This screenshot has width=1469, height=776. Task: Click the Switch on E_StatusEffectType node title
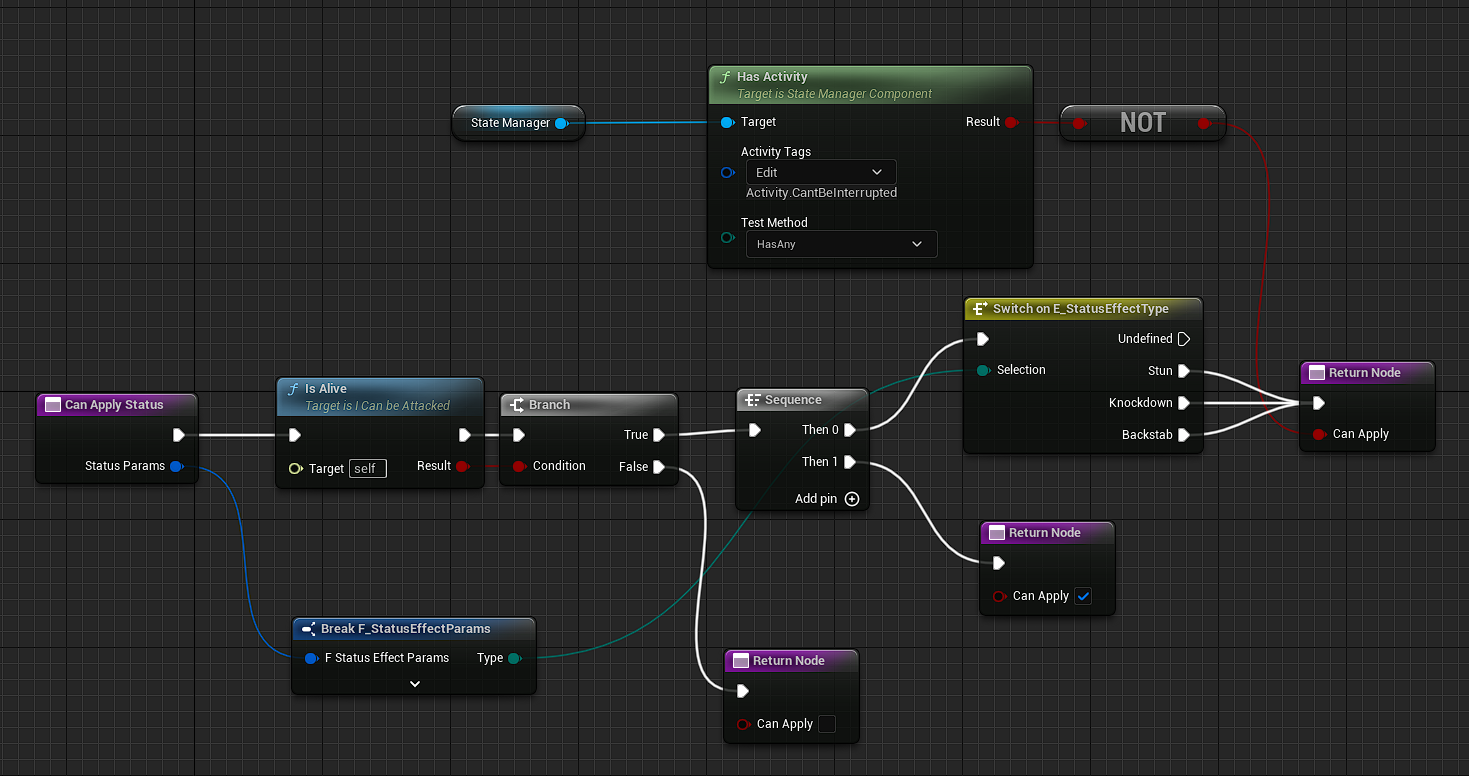click(1080, 309)
